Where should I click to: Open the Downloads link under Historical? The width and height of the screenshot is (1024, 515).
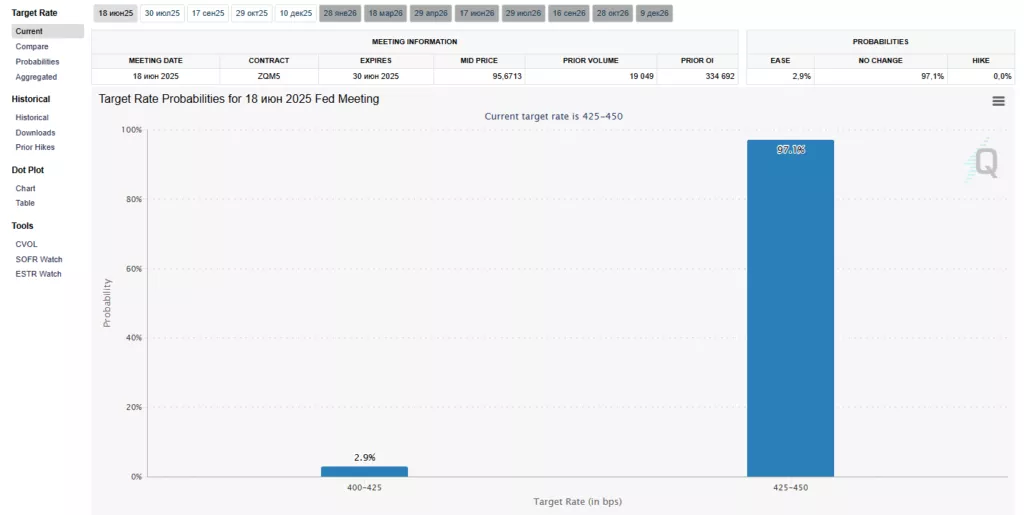pyautogui.click(x=35, y=132)
